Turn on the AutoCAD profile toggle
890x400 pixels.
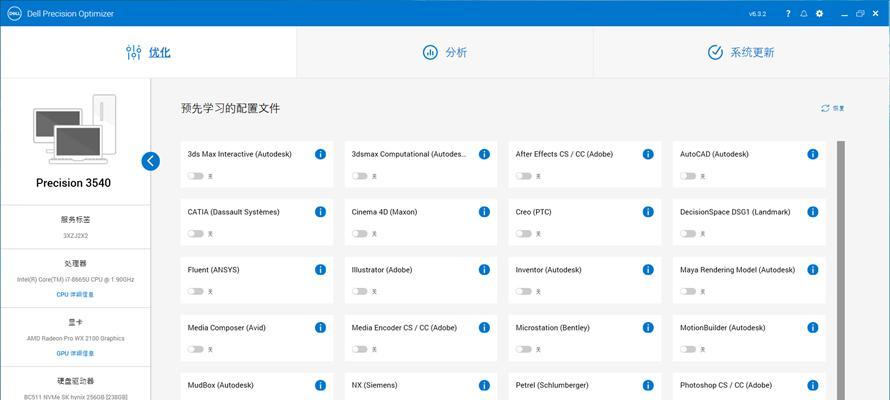688,176
